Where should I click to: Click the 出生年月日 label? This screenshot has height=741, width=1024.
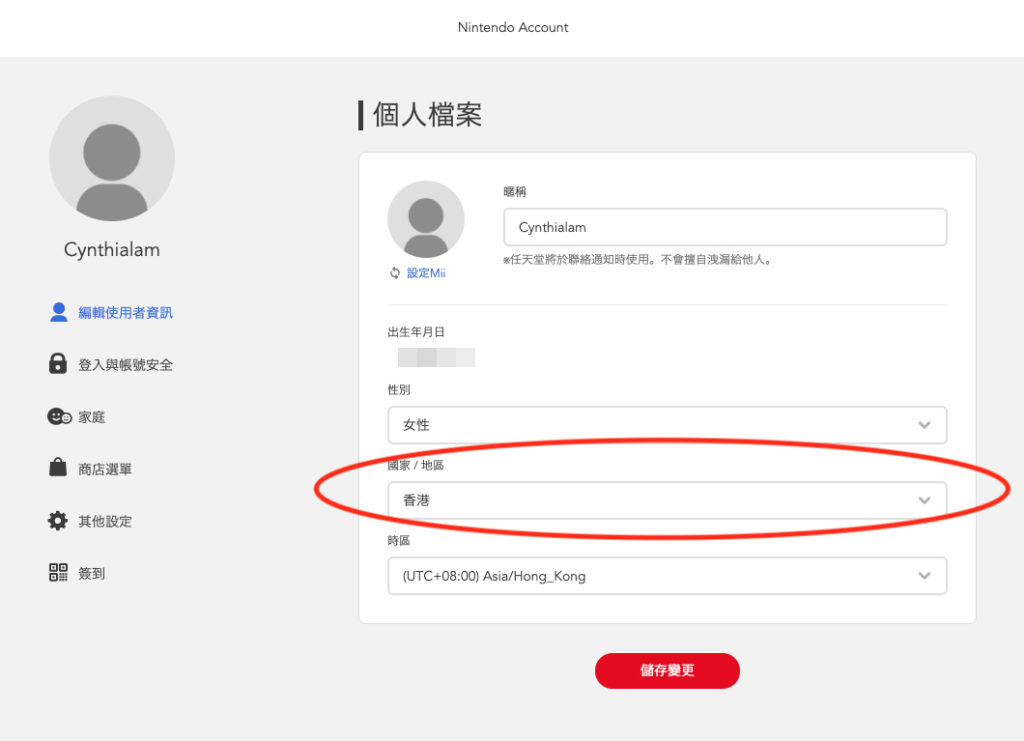click(416, 332)
